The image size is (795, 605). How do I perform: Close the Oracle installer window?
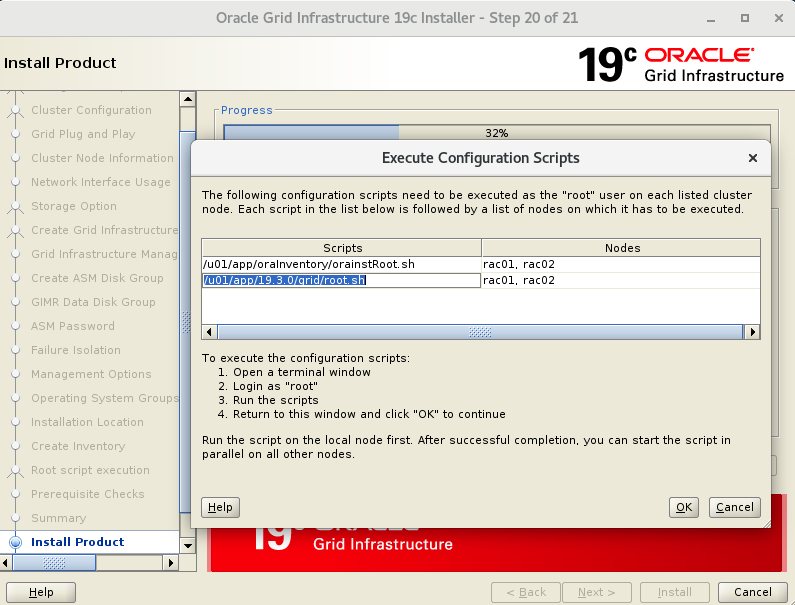(779, 18)
